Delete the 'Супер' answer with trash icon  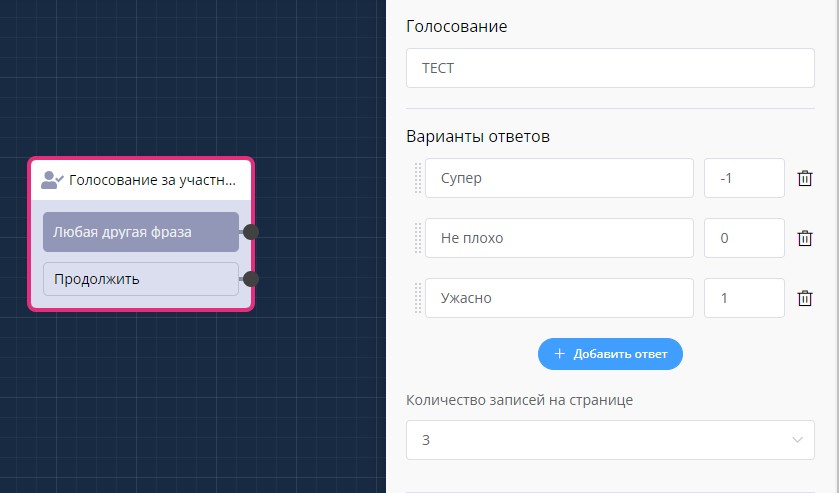804,178
